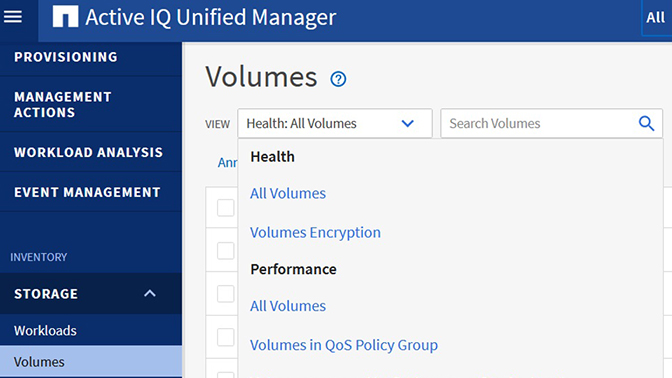Viewport: 672px width, 378px height.
Task: Click the Performance group heading in dropdown
Action: [x=294, y=269]
